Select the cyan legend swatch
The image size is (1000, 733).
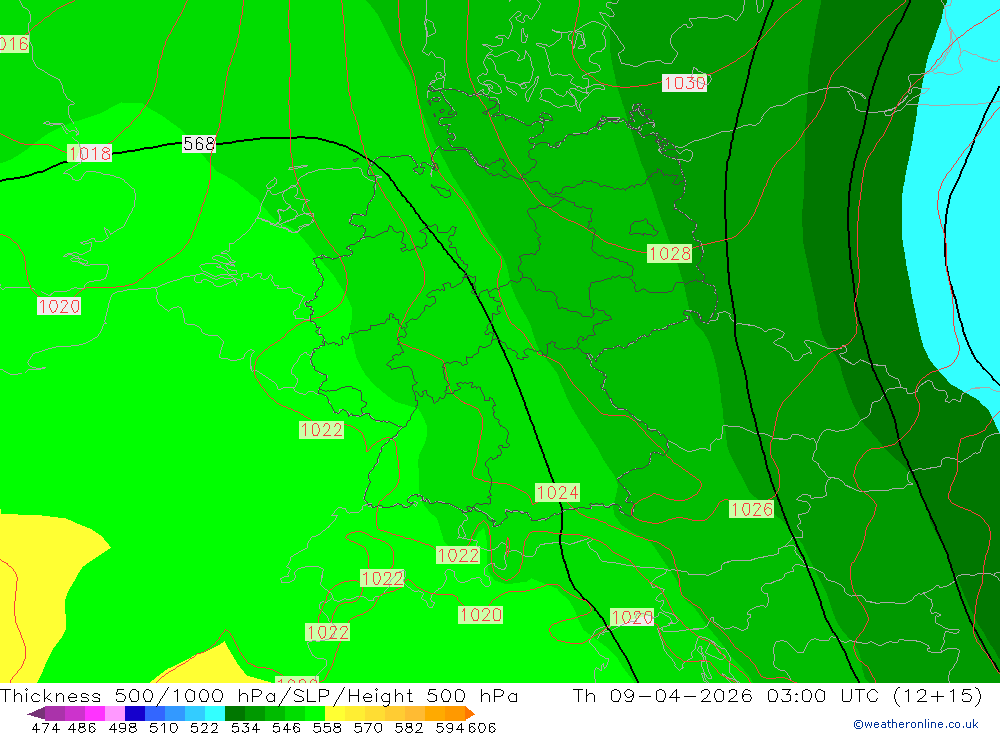(x=215, y=713)
